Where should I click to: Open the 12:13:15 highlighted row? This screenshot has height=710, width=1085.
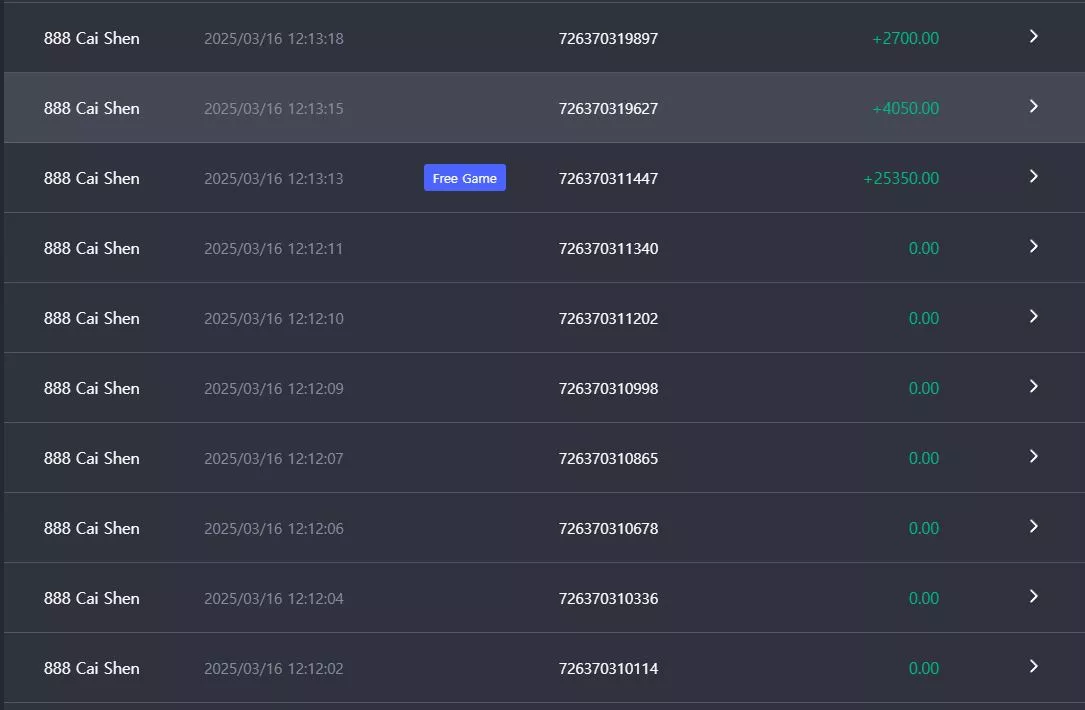pos(544,108)
